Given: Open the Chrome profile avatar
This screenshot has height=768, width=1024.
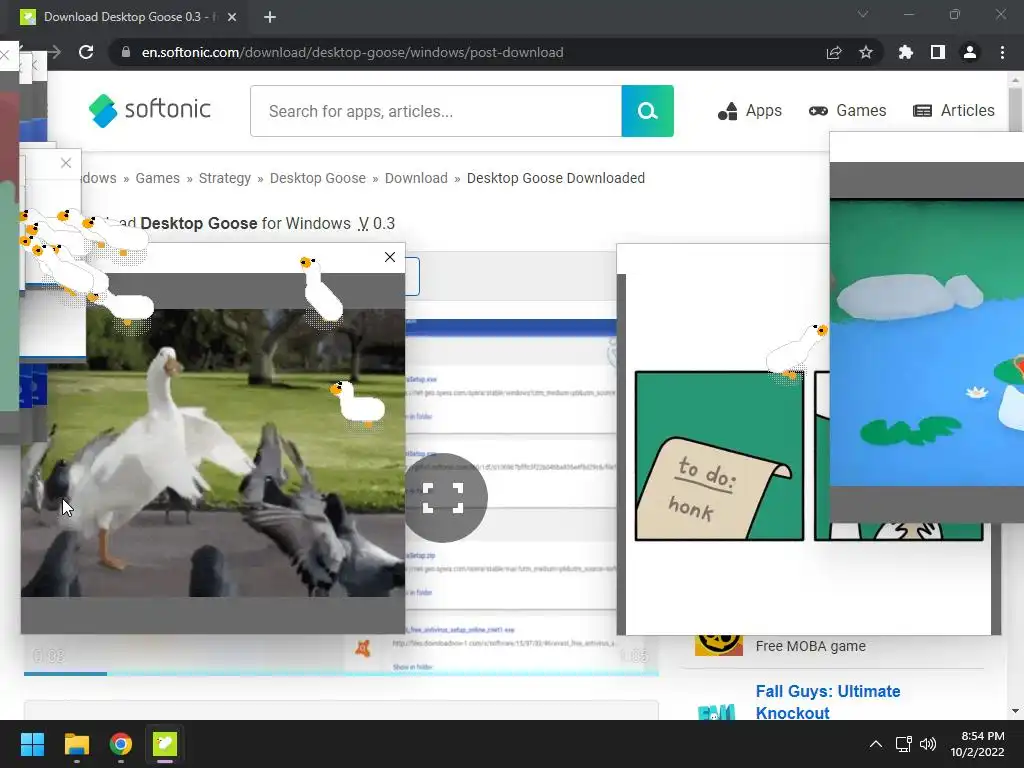Looking at the screenshot, I should 970,52.
